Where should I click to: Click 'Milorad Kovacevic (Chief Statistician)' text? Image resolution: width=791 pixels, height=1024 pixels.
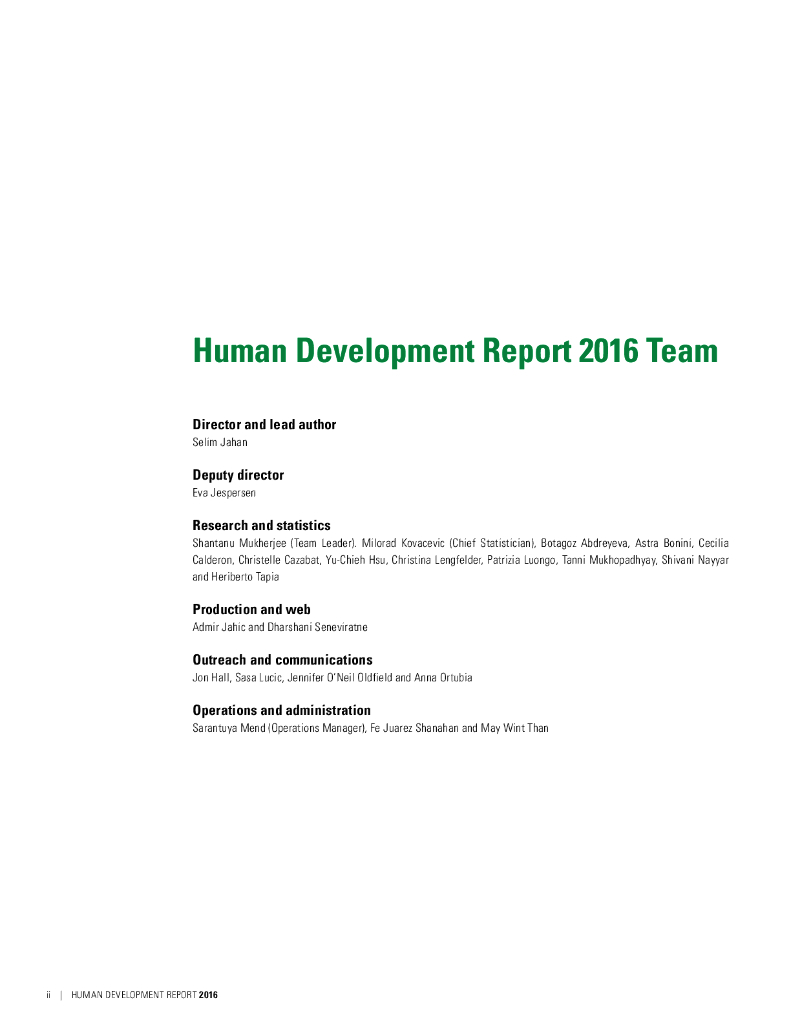click(448, 543)
